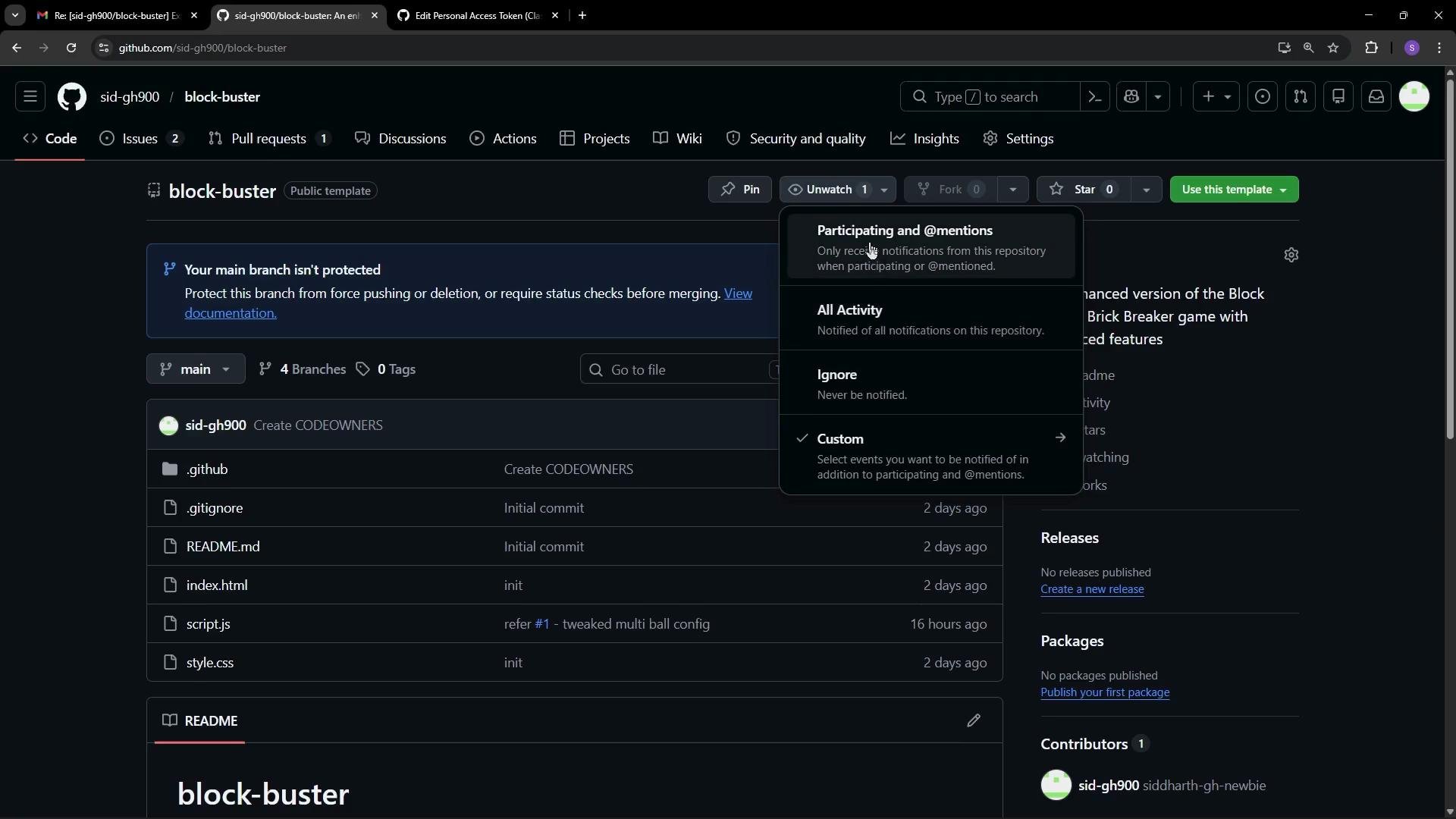
Task: Edit README with the pencil icon
Action: click(974, 720)
